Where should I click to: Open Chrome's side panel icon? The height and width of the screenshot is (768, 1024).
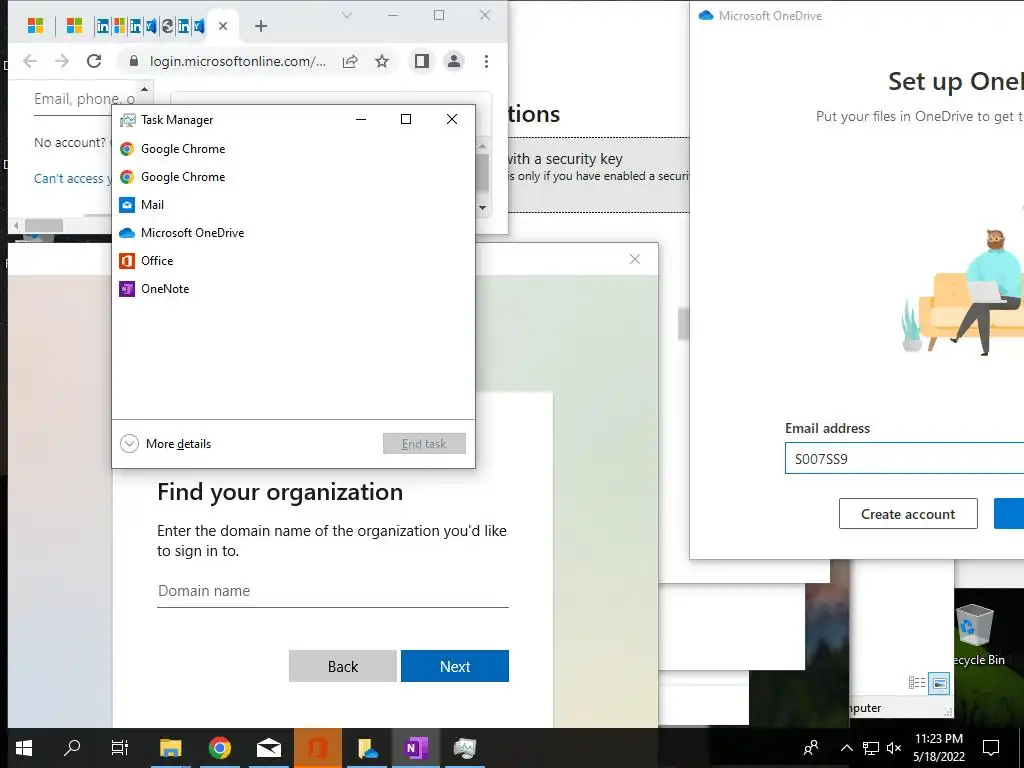pos(422,61)
